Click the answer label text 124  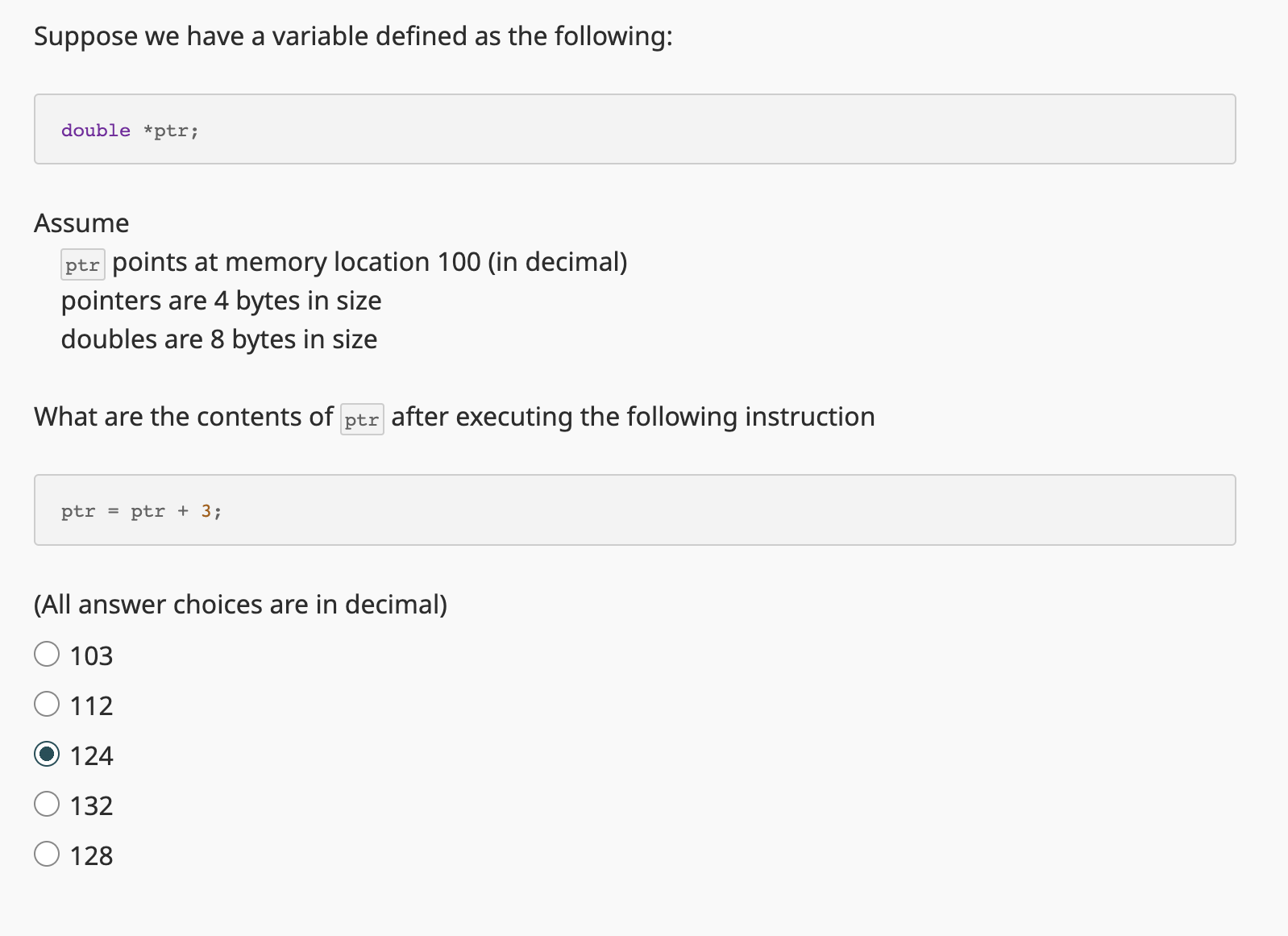click(90, 755)
